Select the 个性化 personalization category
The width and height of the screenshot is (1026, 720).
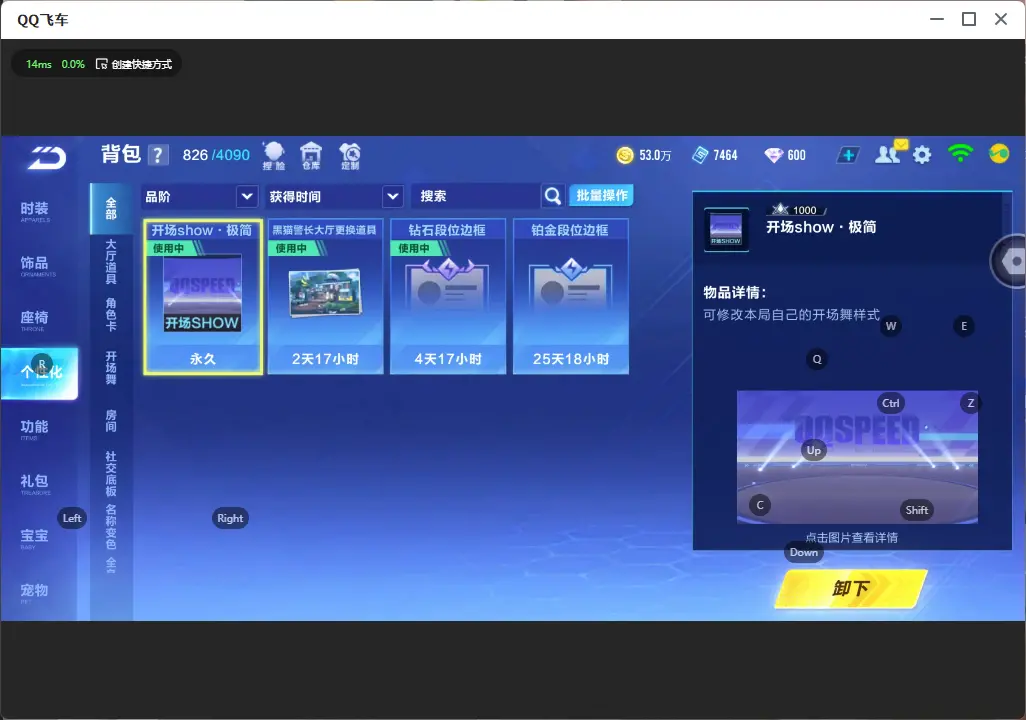click(x=39, y=373)
